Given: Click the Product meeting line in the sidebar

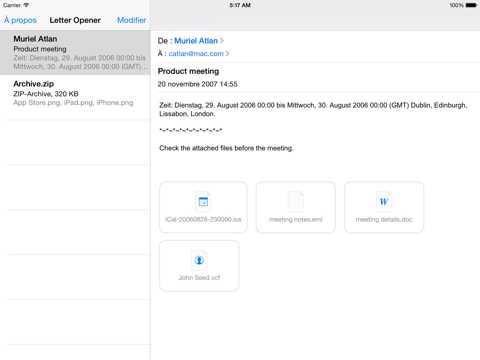Looking at the screenshot, I should click(40, 49).
